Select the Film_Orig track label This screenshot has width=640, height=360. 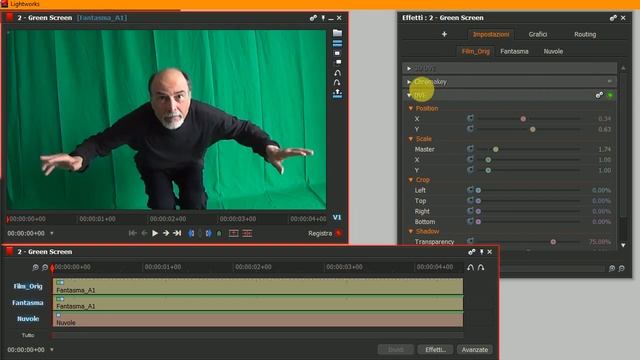[x=28, y=287]
